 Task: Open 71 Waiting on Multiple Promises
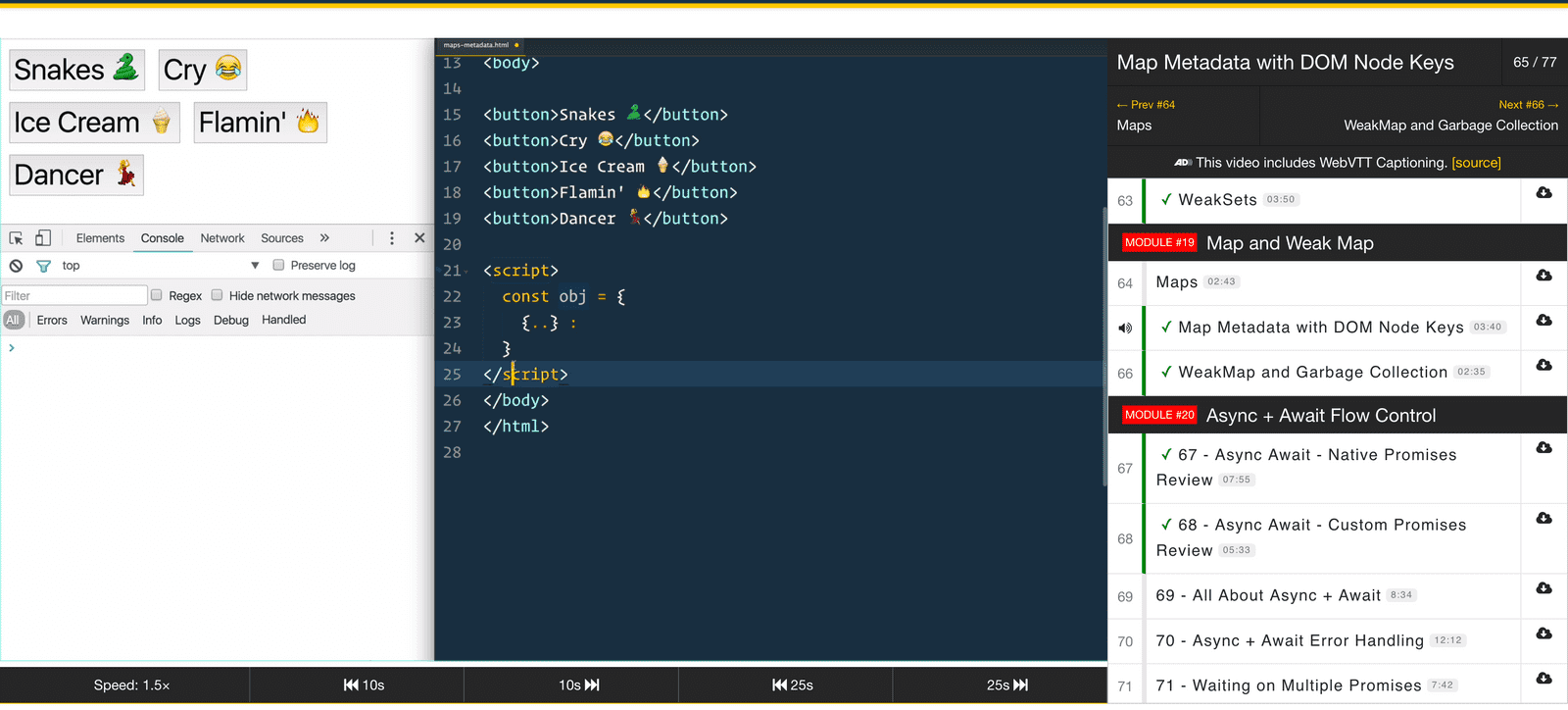(1289, 686)
